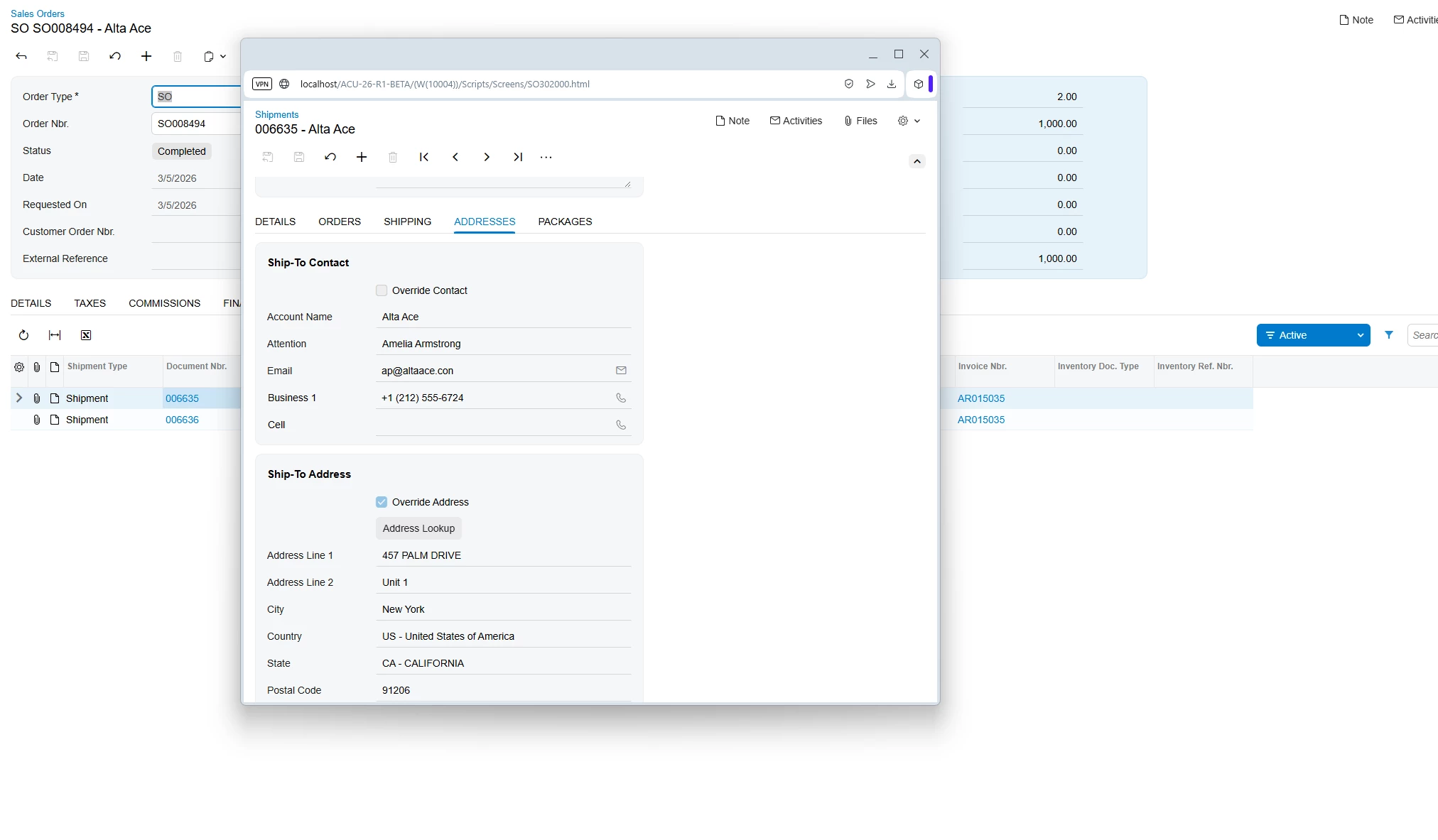
Task: Click the undo icon in the Shipments toolbar
Action: click(x=330, y=157)
